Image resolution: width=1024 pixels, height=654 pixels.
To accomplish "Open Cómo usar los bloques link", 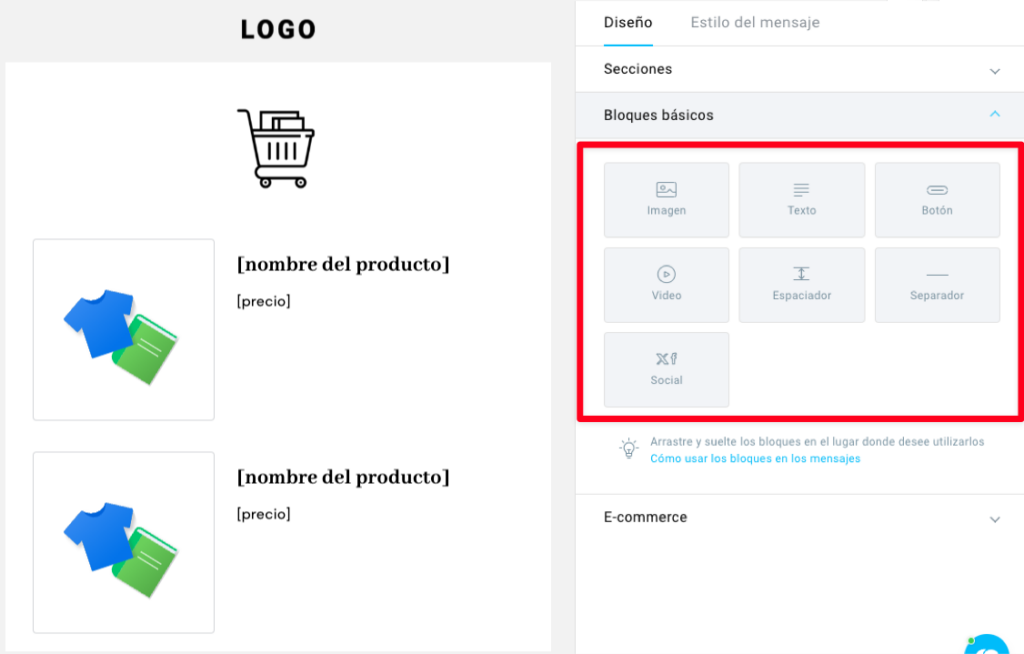I will [755, 459].
